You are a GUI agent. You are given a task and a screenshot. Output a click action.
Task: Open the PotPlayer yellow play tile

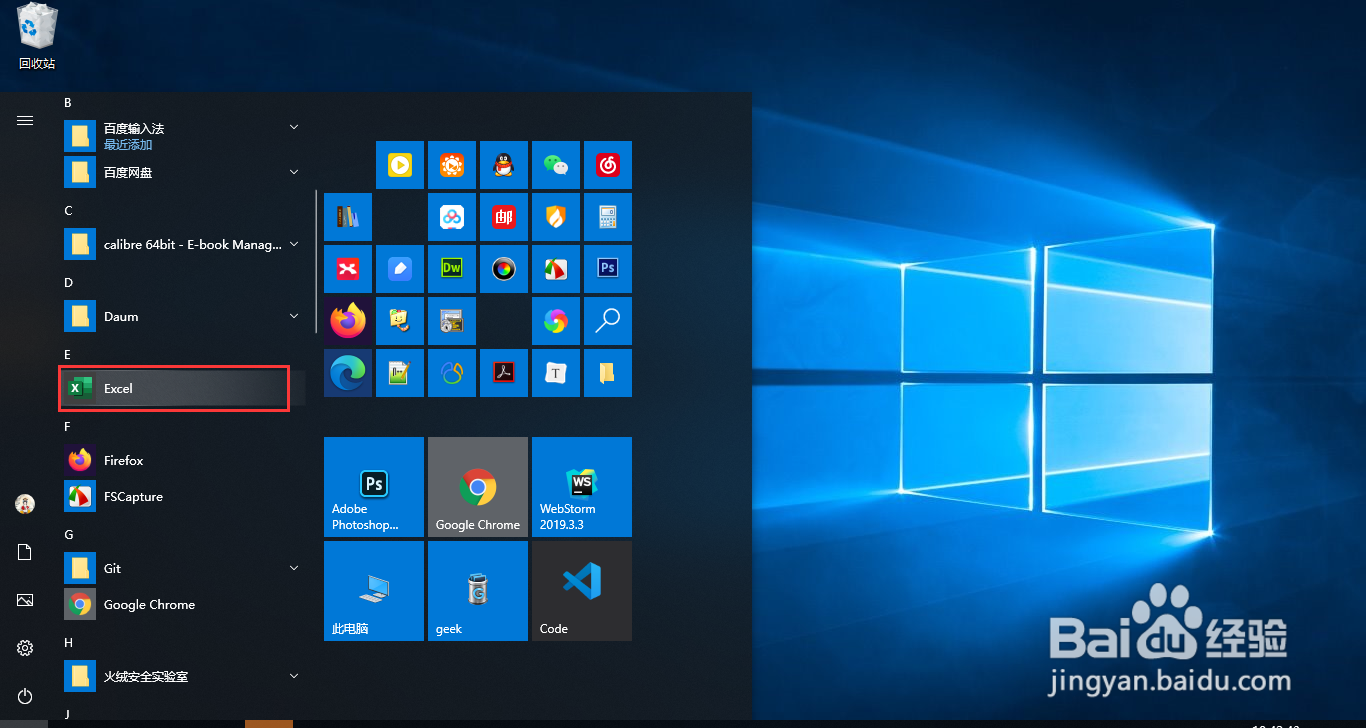click(400, 165)
